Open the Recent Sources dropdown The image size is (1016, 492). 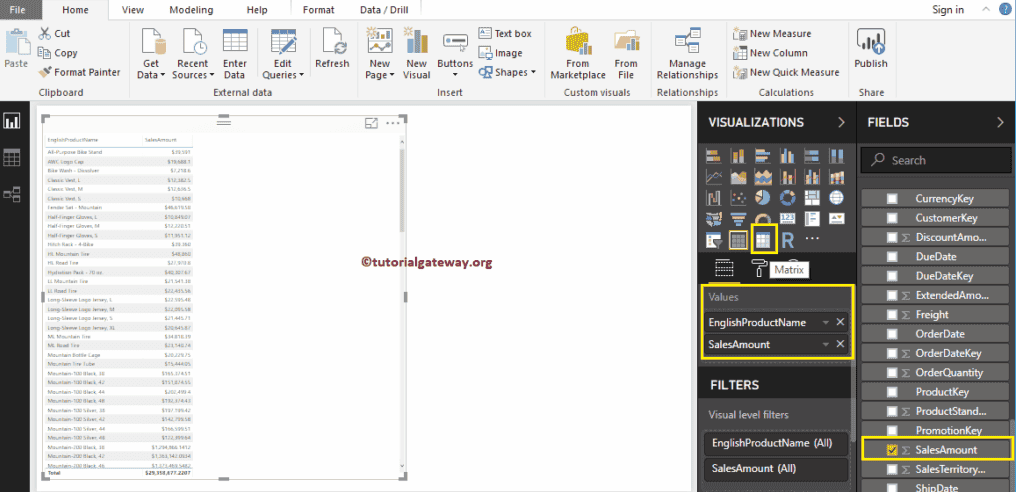(212, 75)
